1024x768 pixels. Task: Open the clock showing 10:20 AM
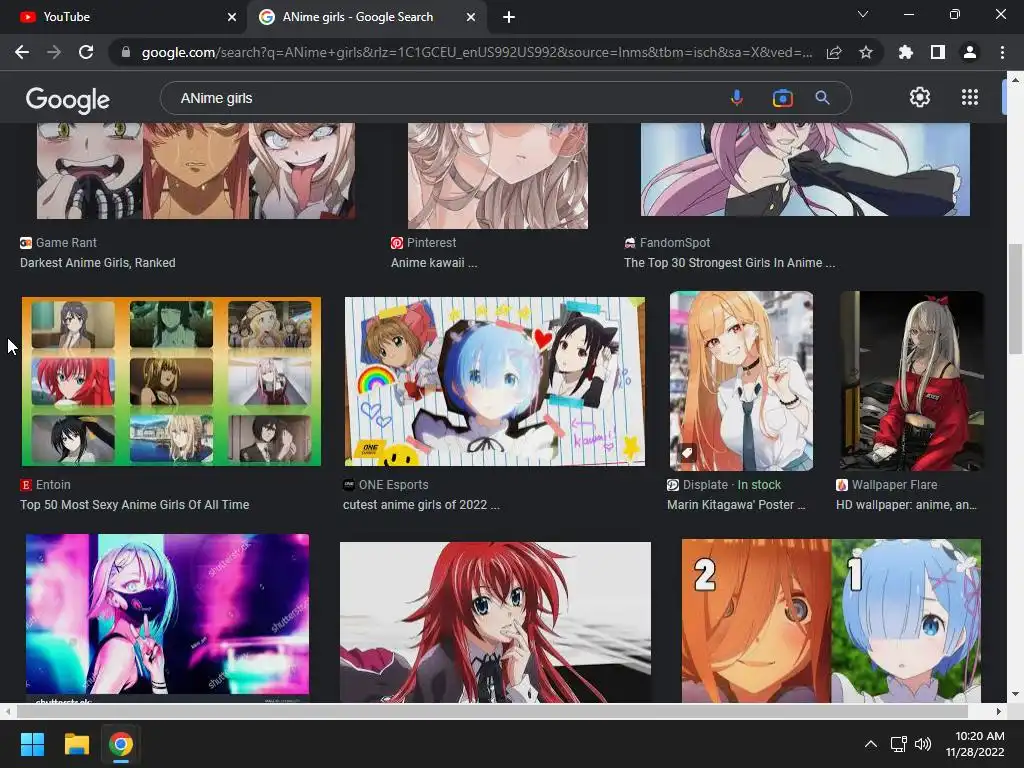pyautogui.click(x=976, y=744)
